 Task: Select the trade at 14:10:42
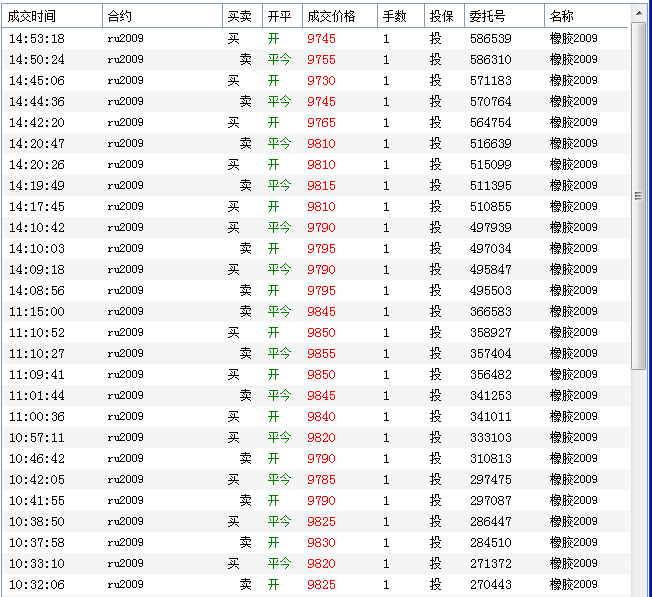(316, 227)
